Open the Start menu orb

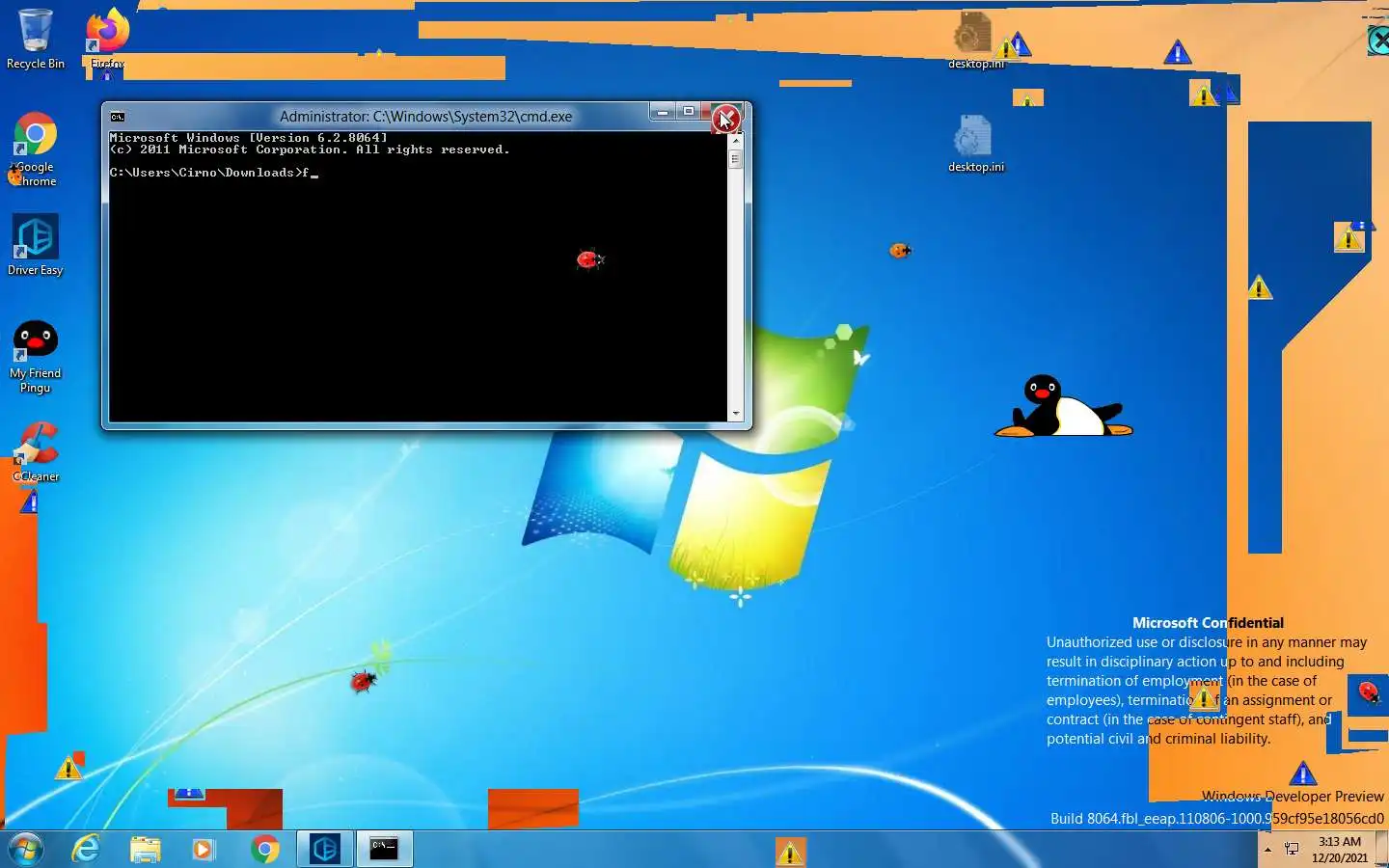click(26, 849)
